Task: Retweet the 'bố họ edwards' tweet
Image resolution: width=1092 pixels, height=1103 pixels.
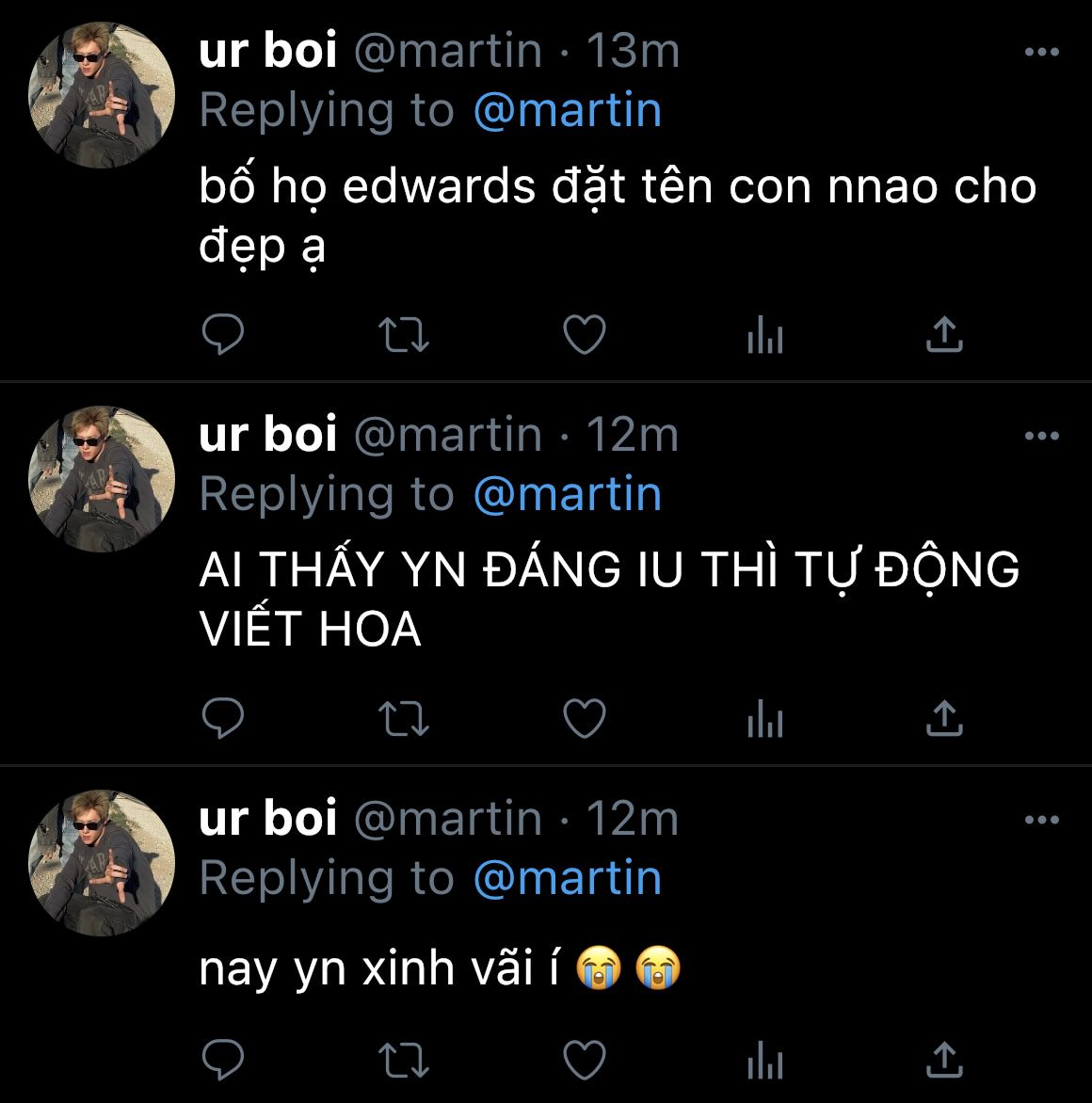Action: (403, 335)
